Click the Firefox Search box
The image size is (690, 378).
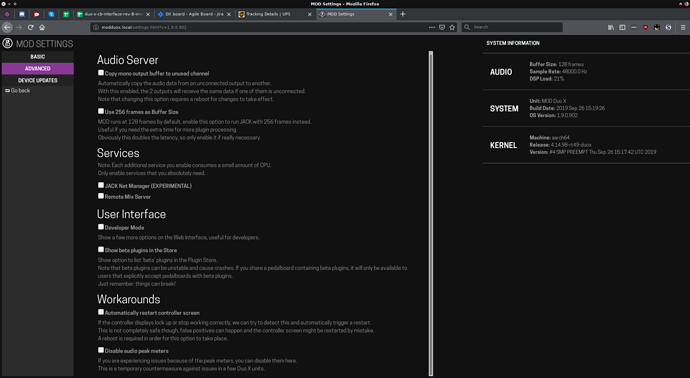click(x=512, y=27)
